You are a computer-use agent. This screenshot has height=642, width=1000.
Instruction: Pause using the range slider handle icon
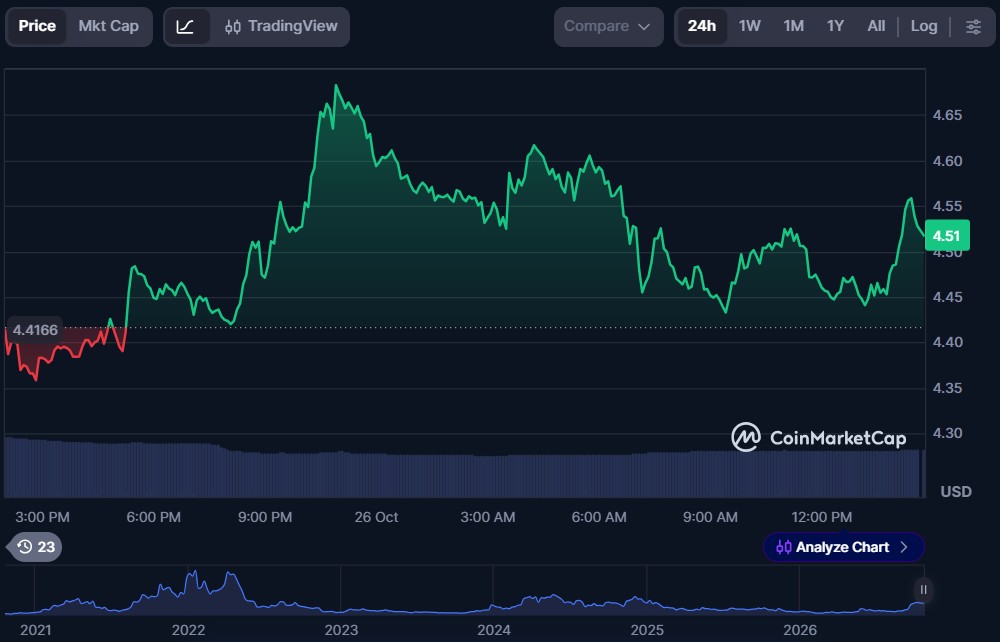tap(923, 590)
